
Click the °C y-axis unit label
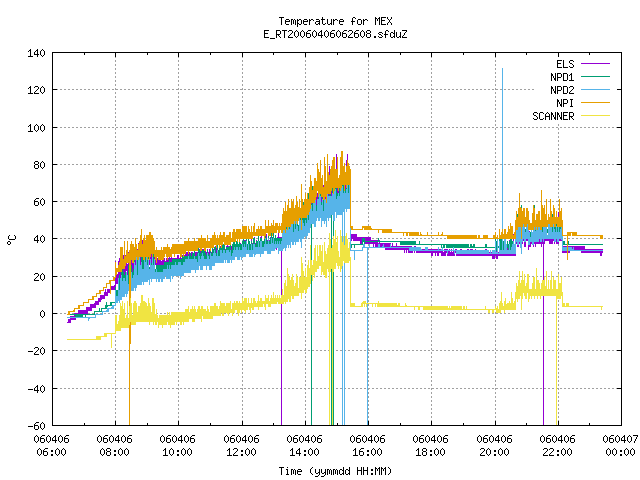pos(12,240)
